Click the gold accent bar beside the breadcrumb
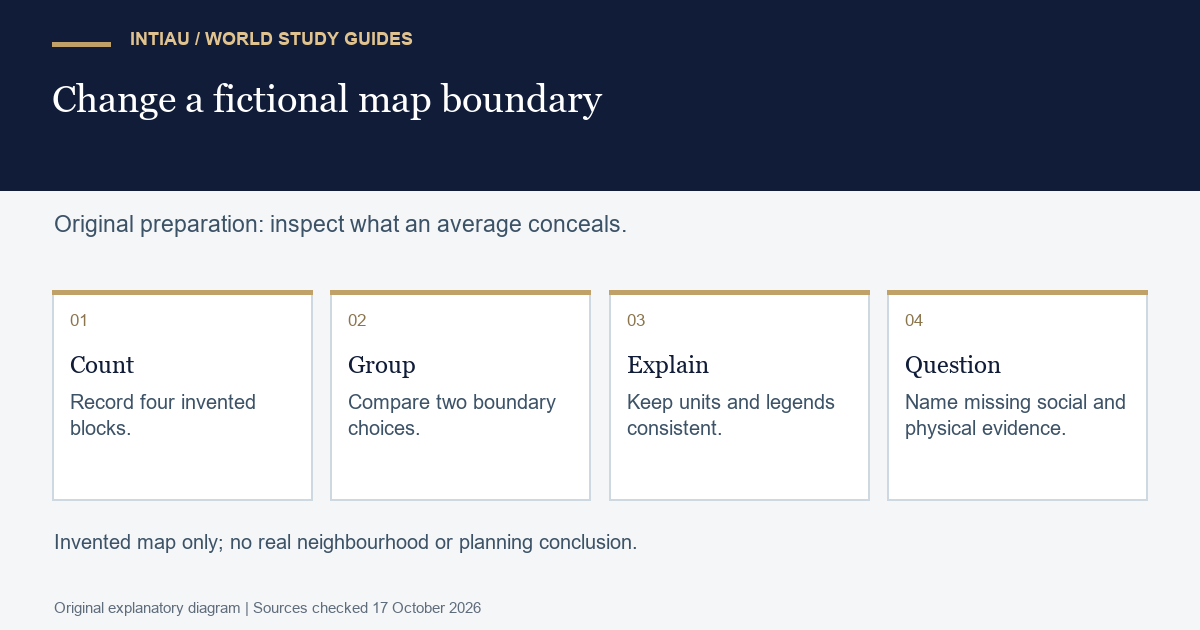Viewport: 1200px width, 630px height. 81,44
